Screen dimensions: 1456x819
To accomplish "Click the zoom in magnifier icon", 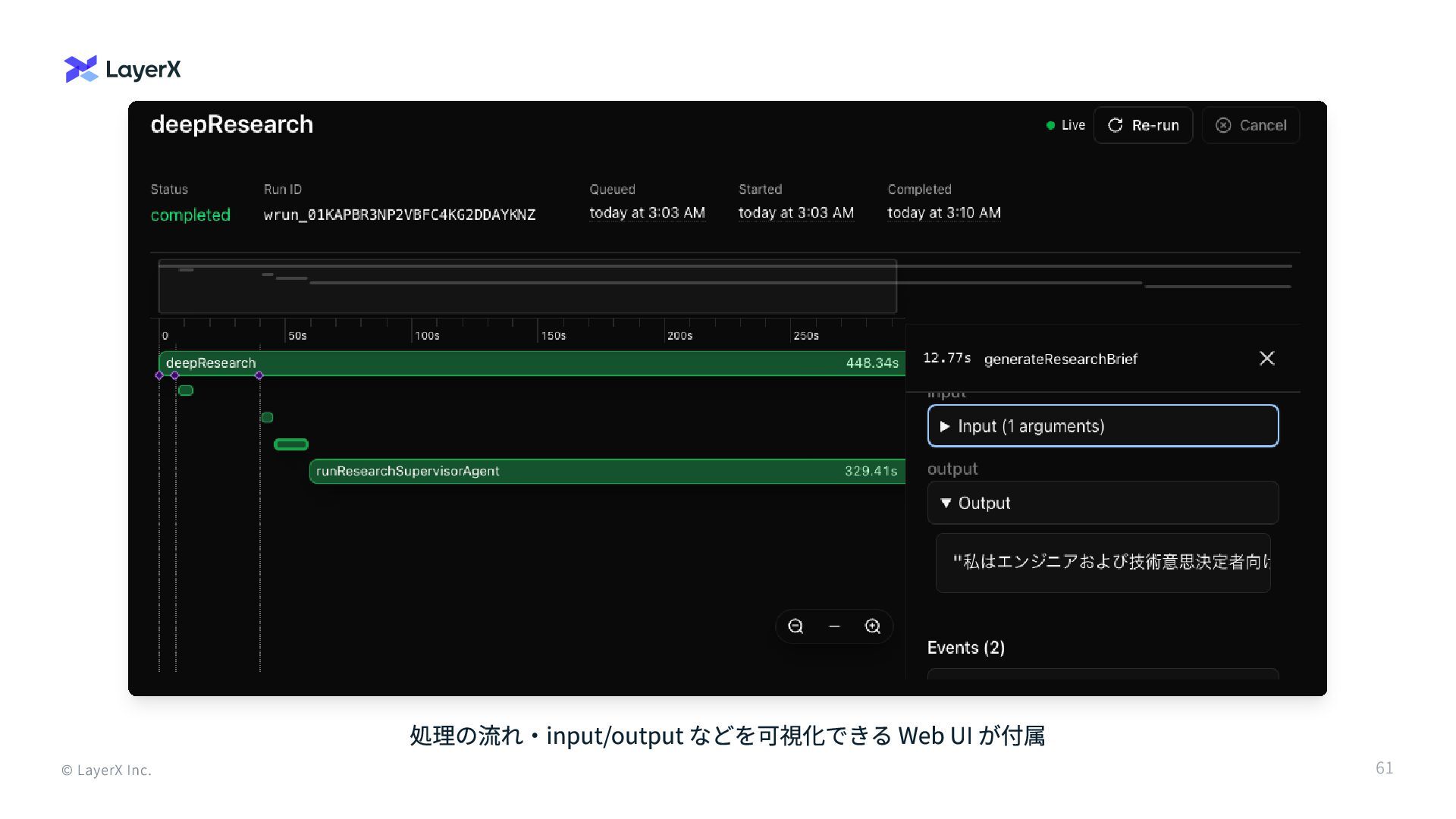I will (873, 626).
